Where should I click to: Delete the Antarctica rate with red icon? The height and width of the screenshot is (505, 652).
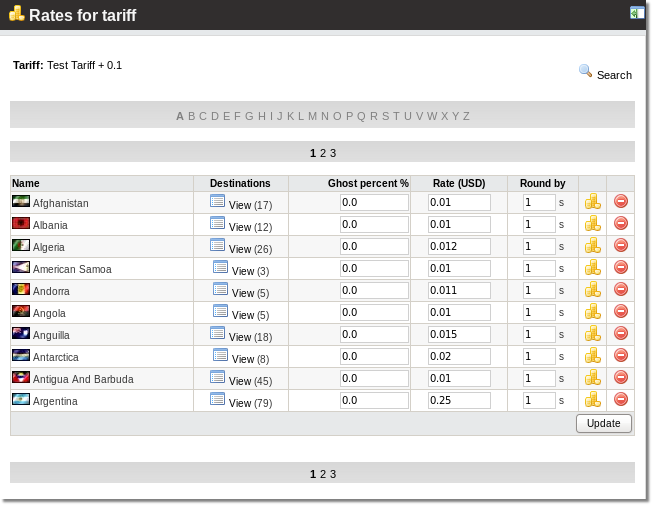pyautogui.click(x=620, y=356)
